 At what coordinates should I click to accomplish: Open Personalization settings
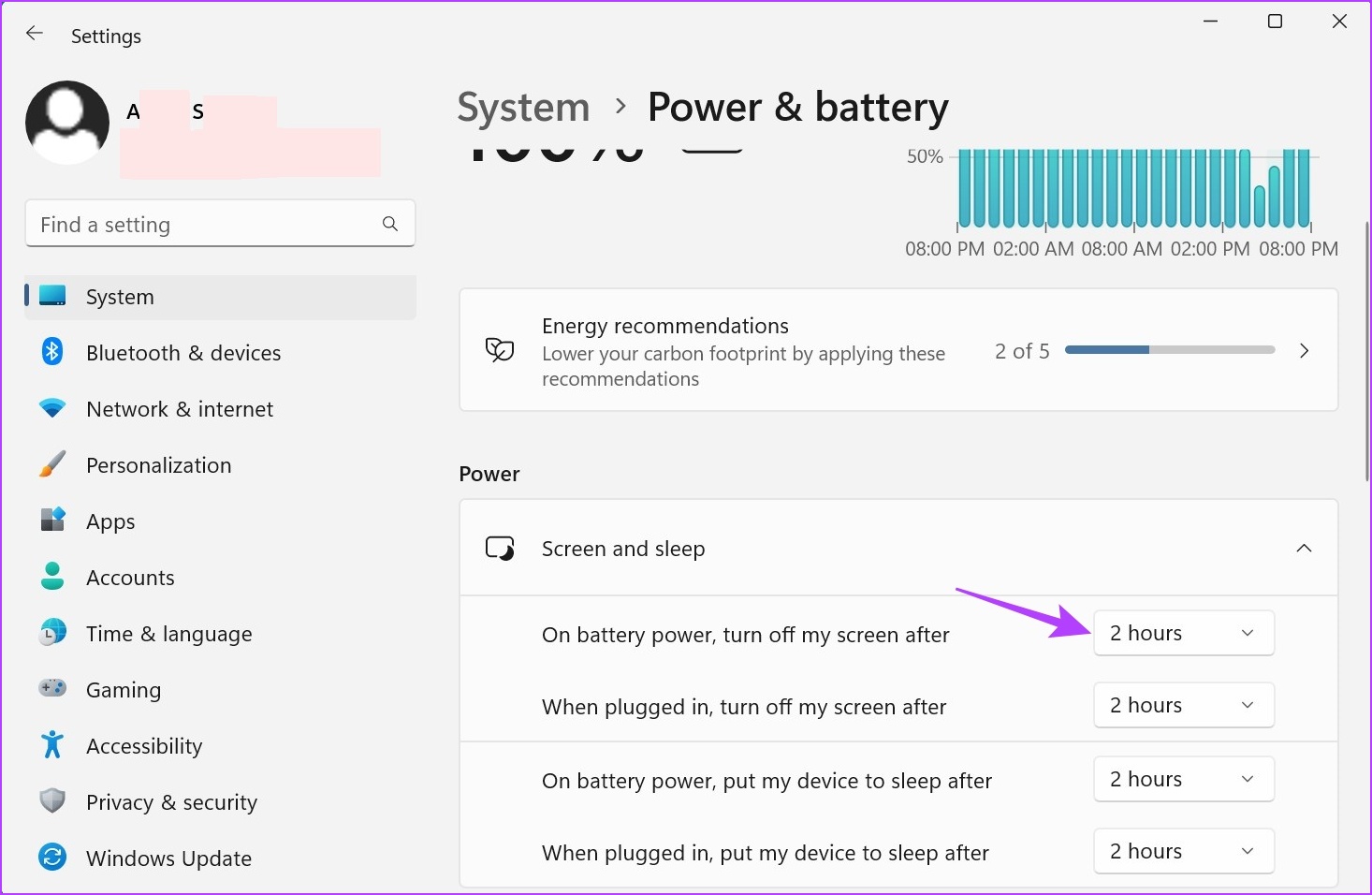click(220, 465)
